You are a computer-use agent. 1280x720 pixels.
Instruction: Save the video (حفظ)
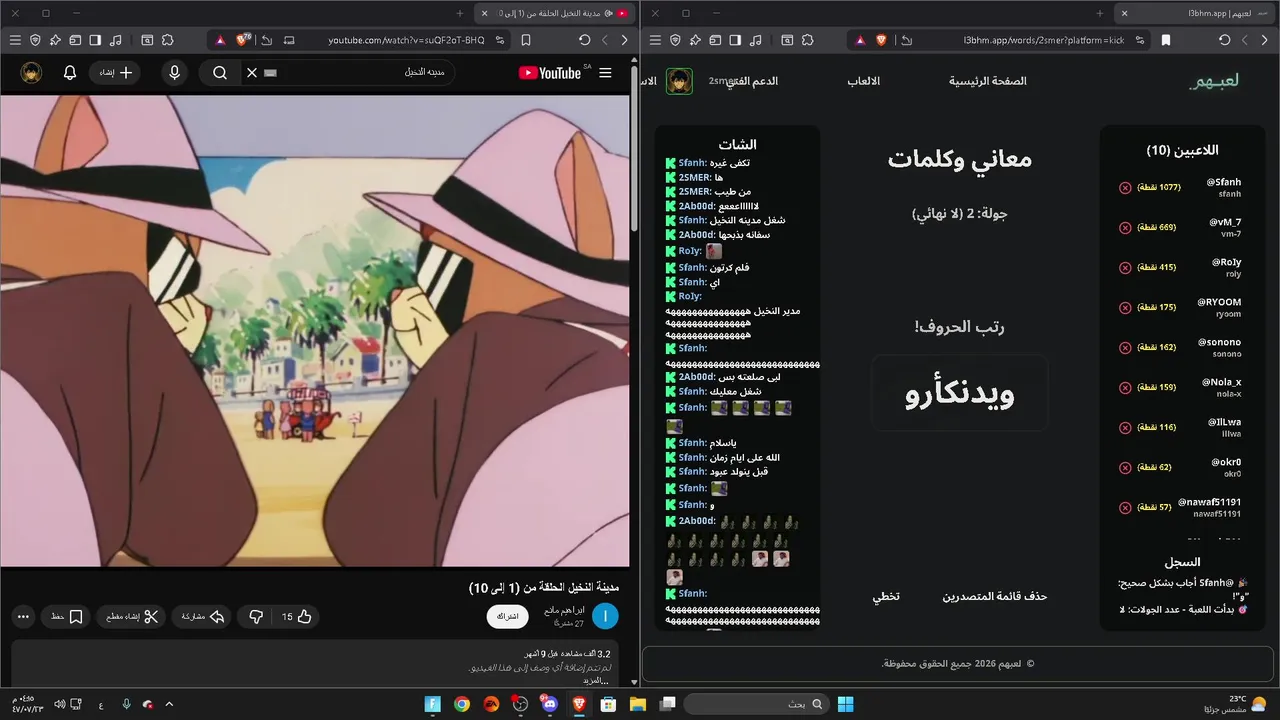66,617
